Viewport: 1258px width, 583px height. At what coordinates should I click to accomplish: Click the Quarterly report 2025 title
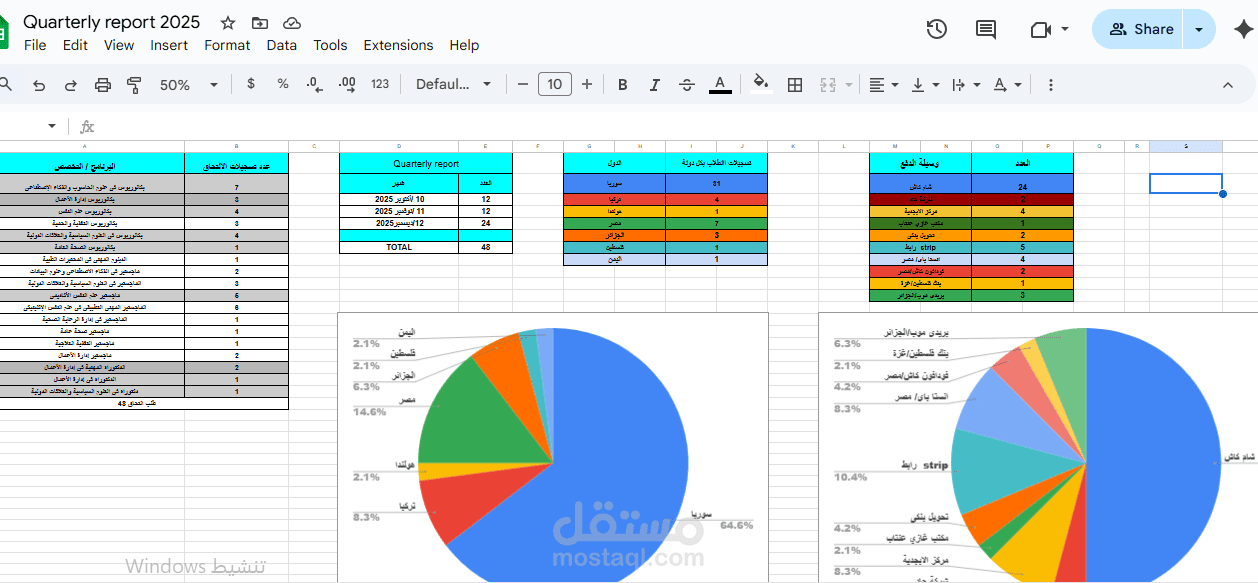[112, 22]
